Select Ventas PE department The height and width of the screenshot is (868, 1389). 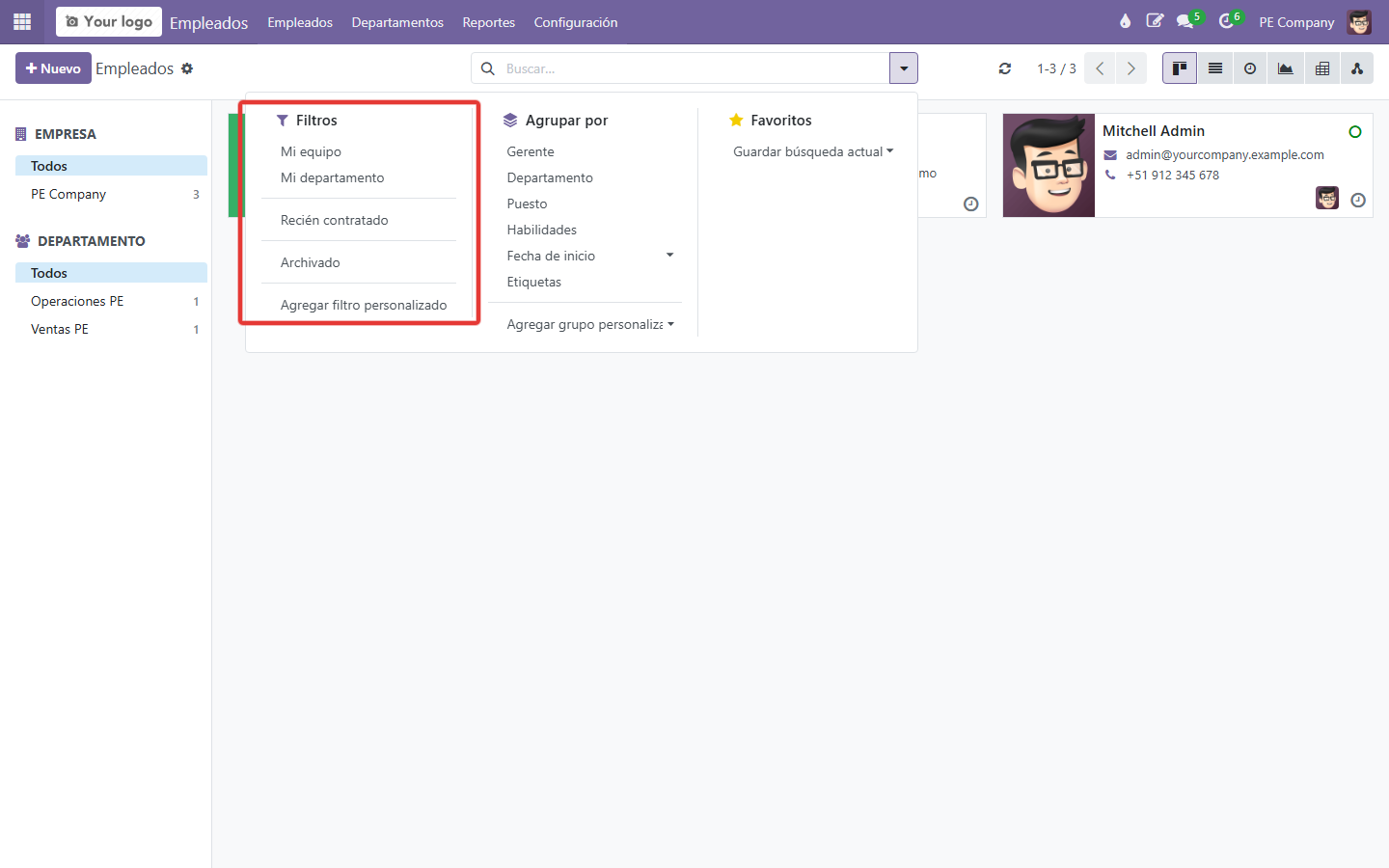point(111,329)
